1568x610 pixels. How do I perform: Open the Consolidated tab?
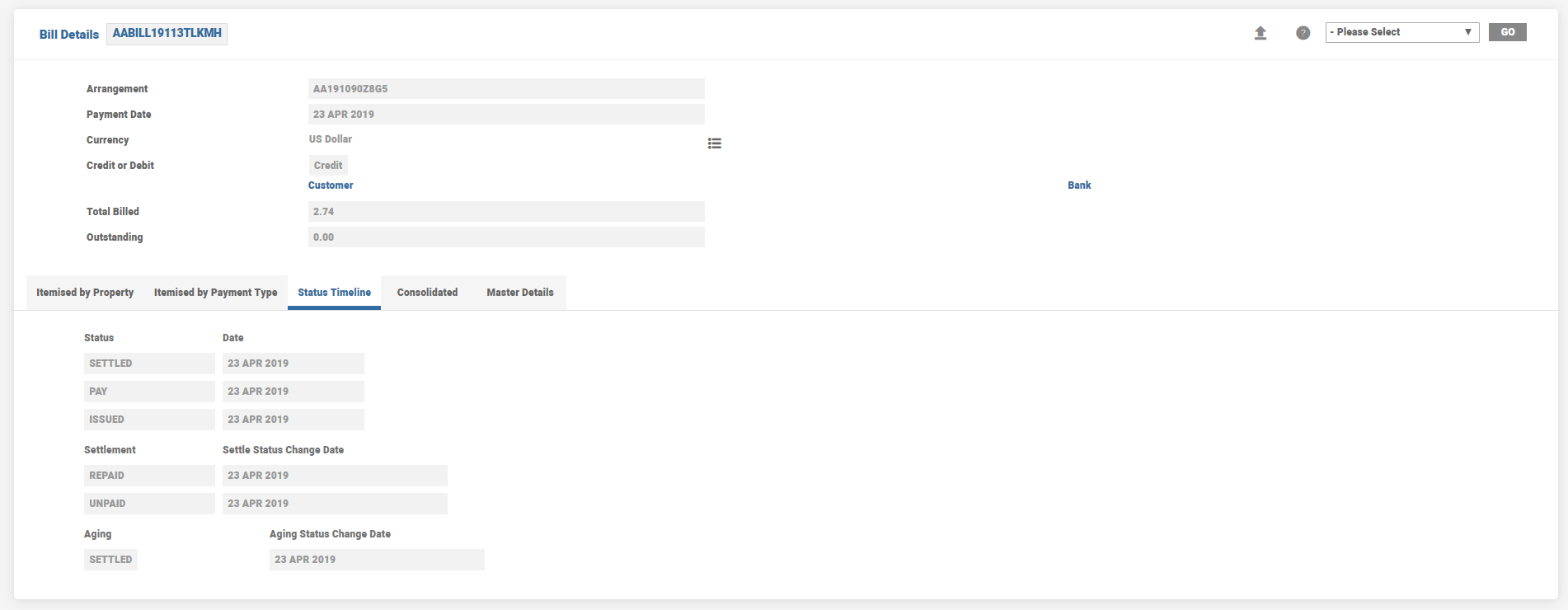(427, 293)
